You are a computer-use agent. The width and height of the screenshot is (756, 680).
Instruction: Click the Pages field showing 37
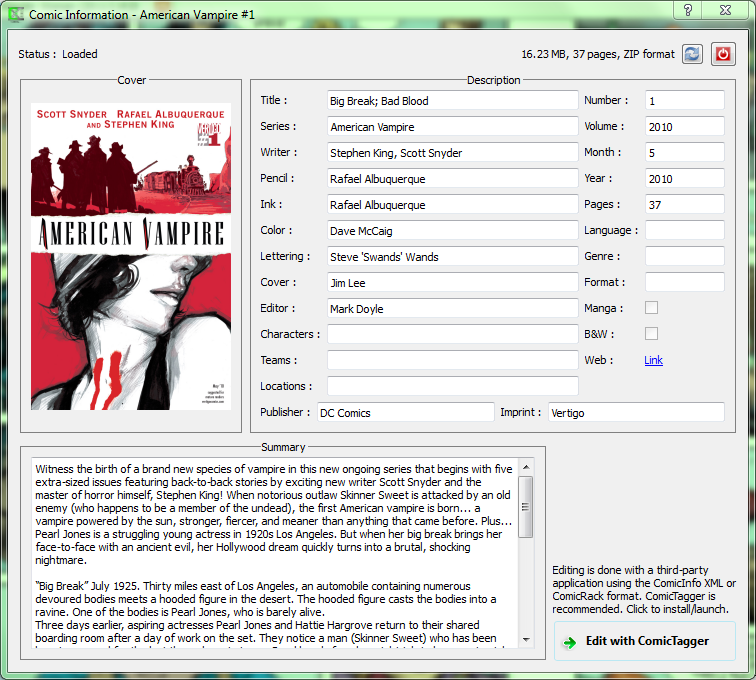(x=685, y=204)
